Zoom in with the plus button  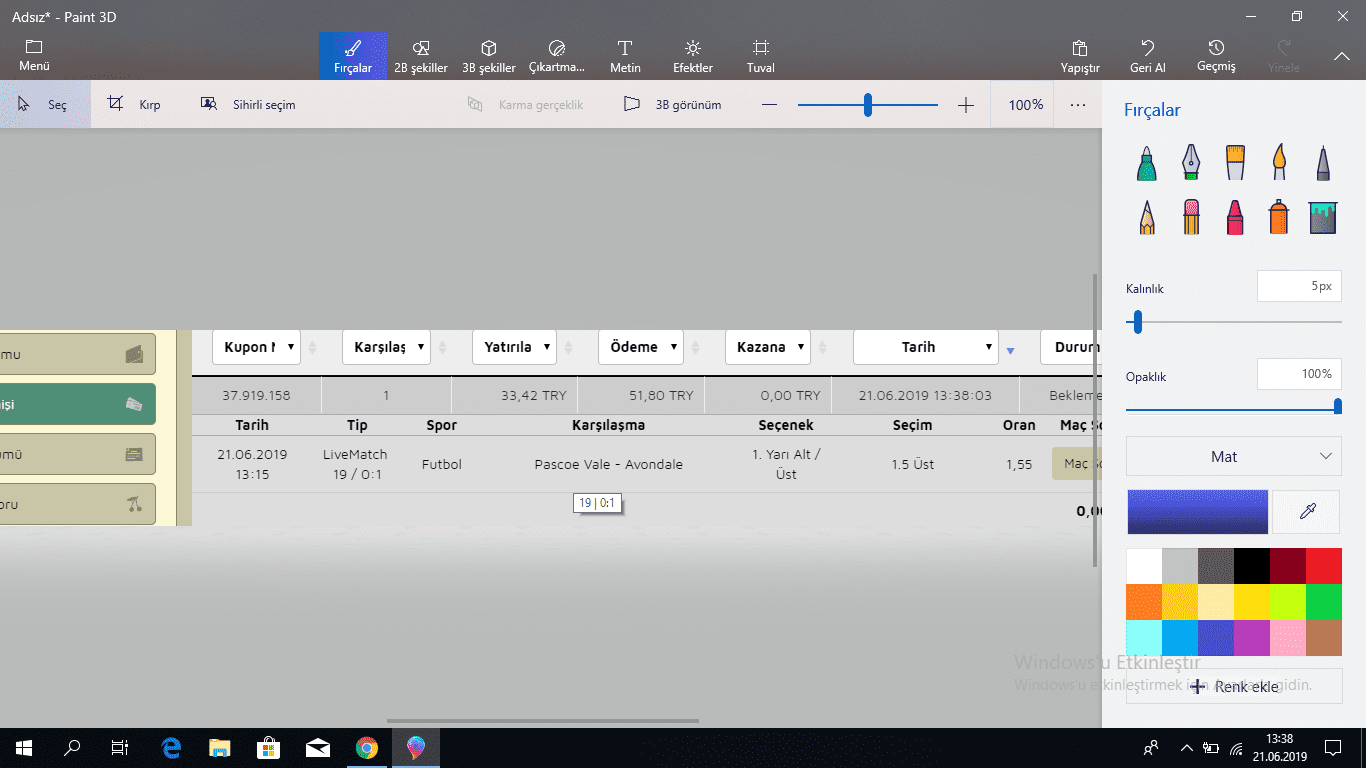pyautogui.click(x=965, y=105)
